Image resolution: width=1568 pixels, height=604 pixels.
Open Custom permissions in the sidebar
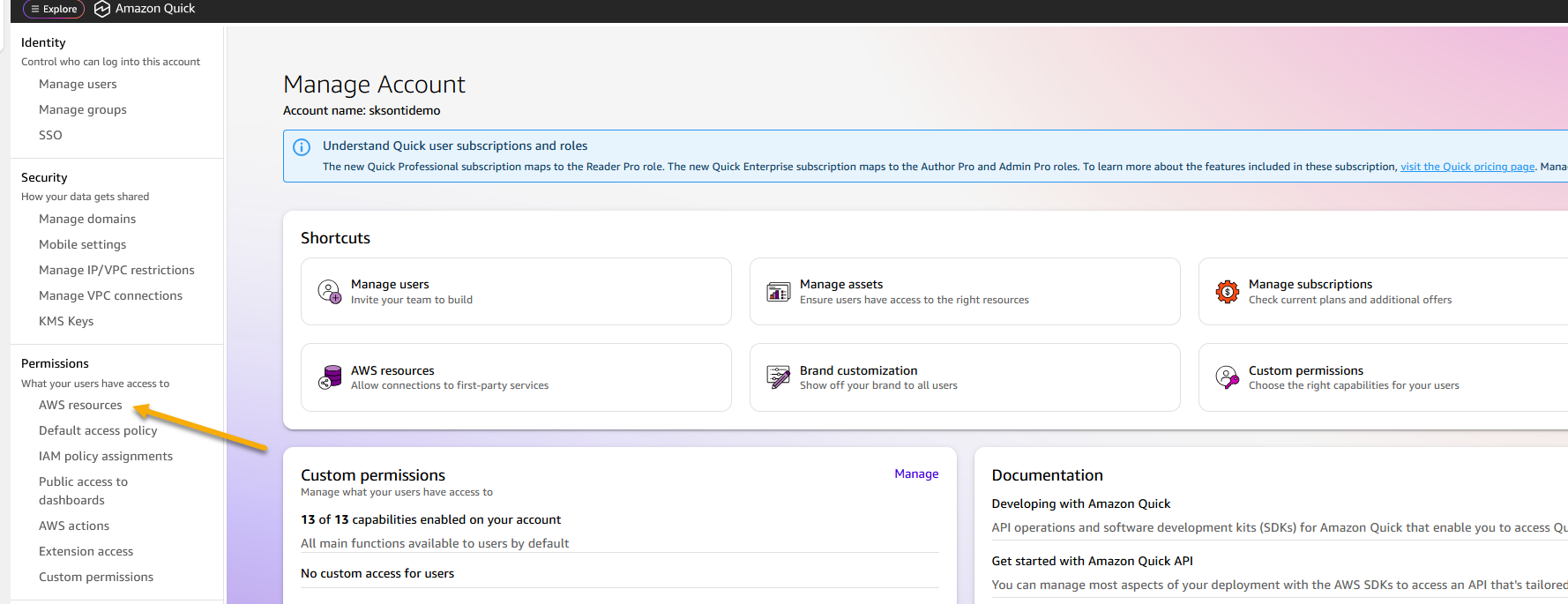click(96, 578)
